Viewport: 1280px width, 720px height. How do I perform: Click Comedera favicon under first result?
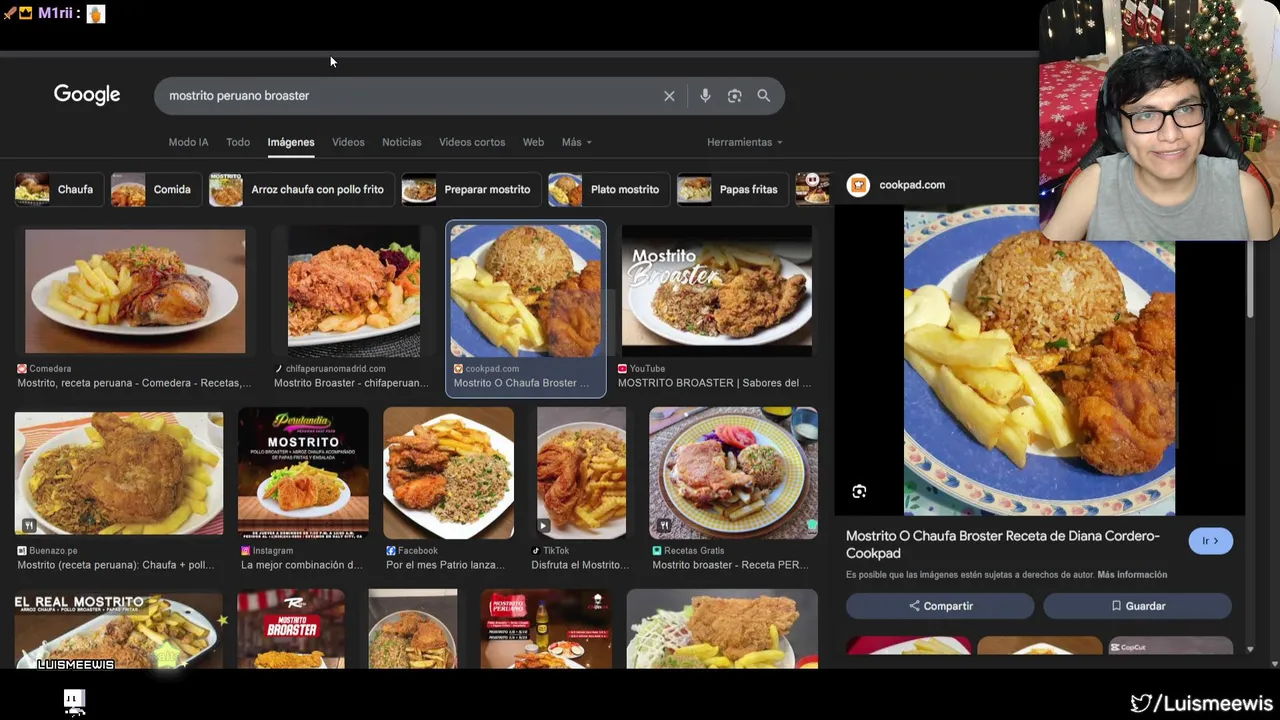point(22,369)
